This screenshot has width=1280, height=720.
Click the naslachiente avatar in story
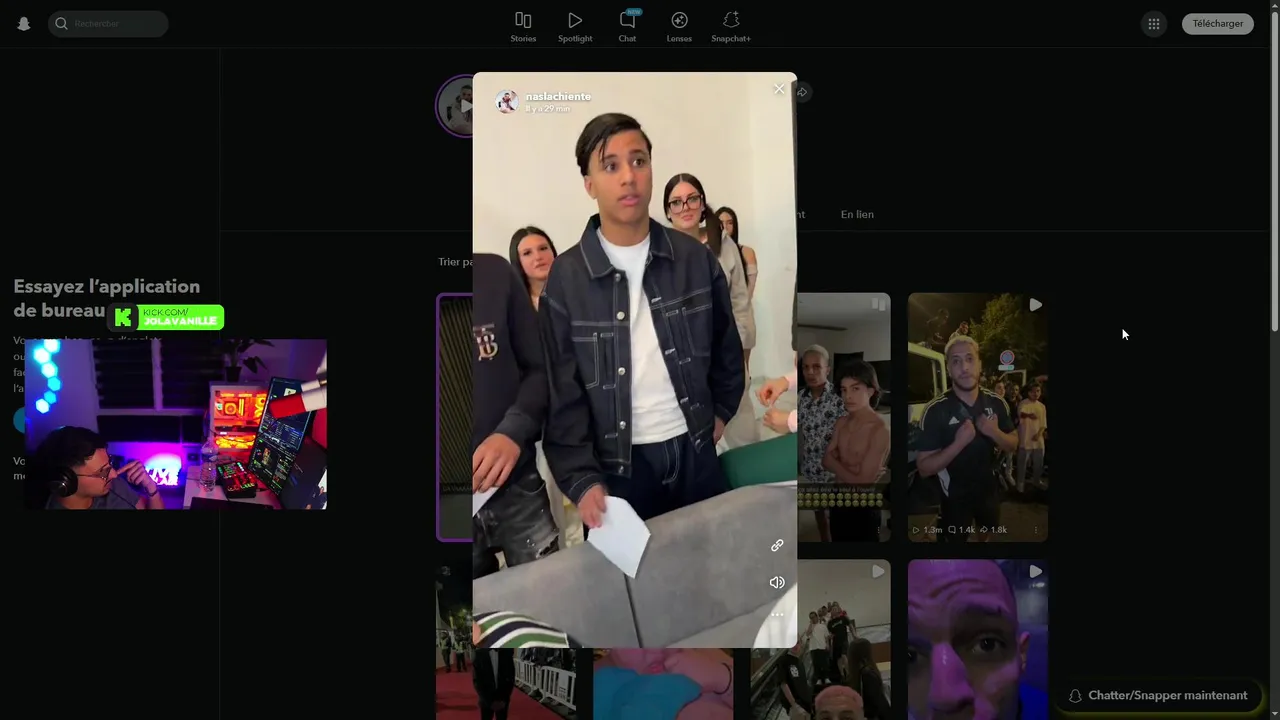click(507, 101)
